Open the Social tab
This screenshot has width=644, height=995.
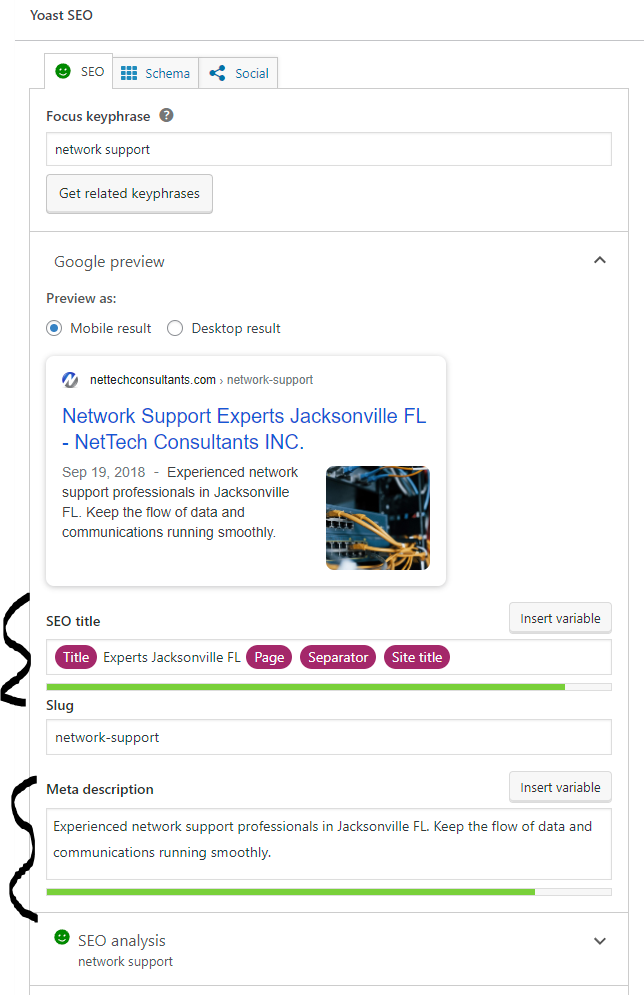238,72
